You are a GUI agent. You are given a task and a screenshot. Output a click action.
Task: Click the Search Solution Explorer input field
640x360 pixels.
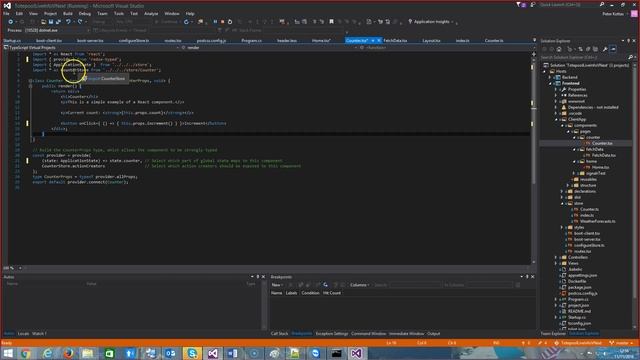coord(584,57)
